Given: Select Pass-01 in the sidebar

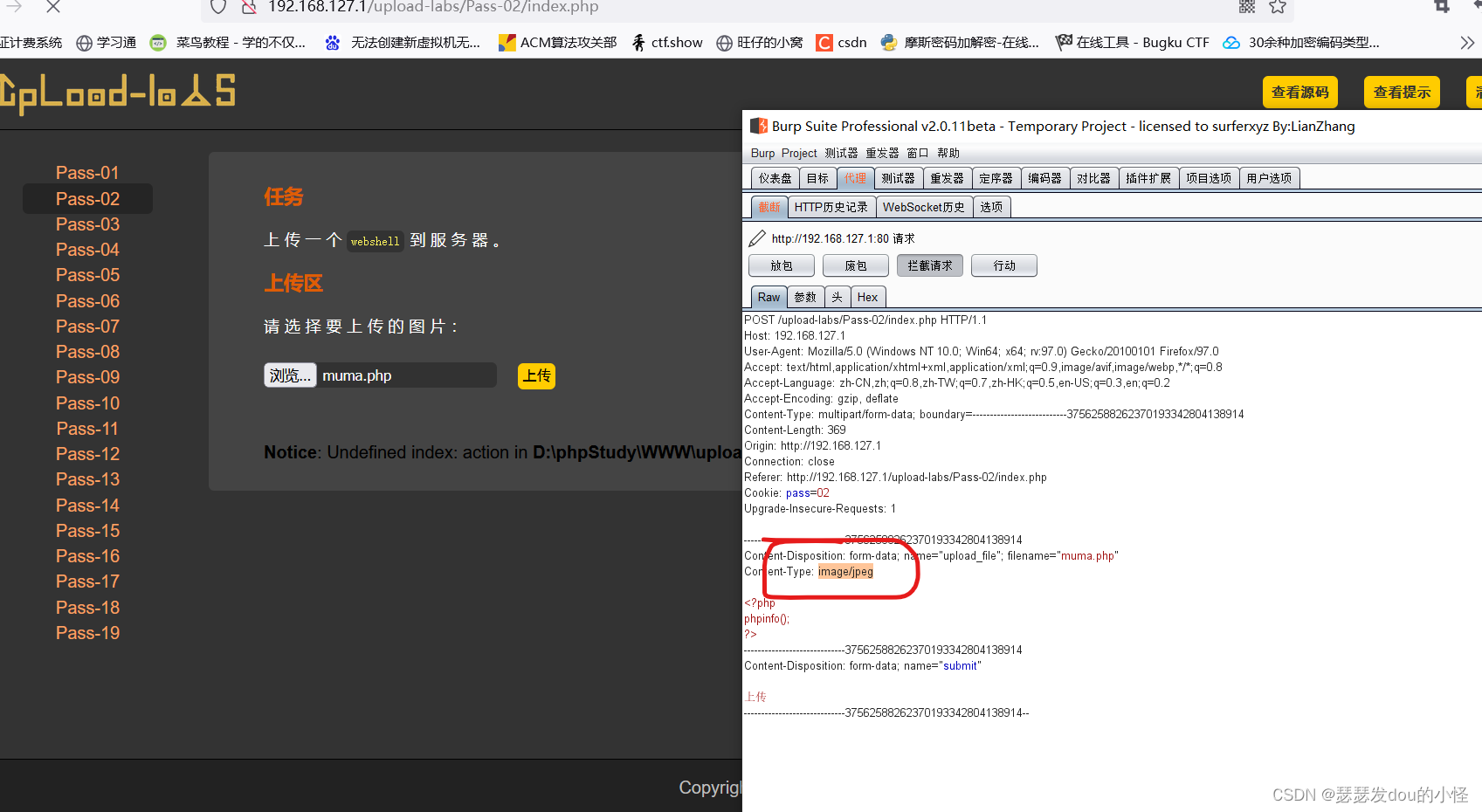Looking at the screenshot, I should [87, 173].
